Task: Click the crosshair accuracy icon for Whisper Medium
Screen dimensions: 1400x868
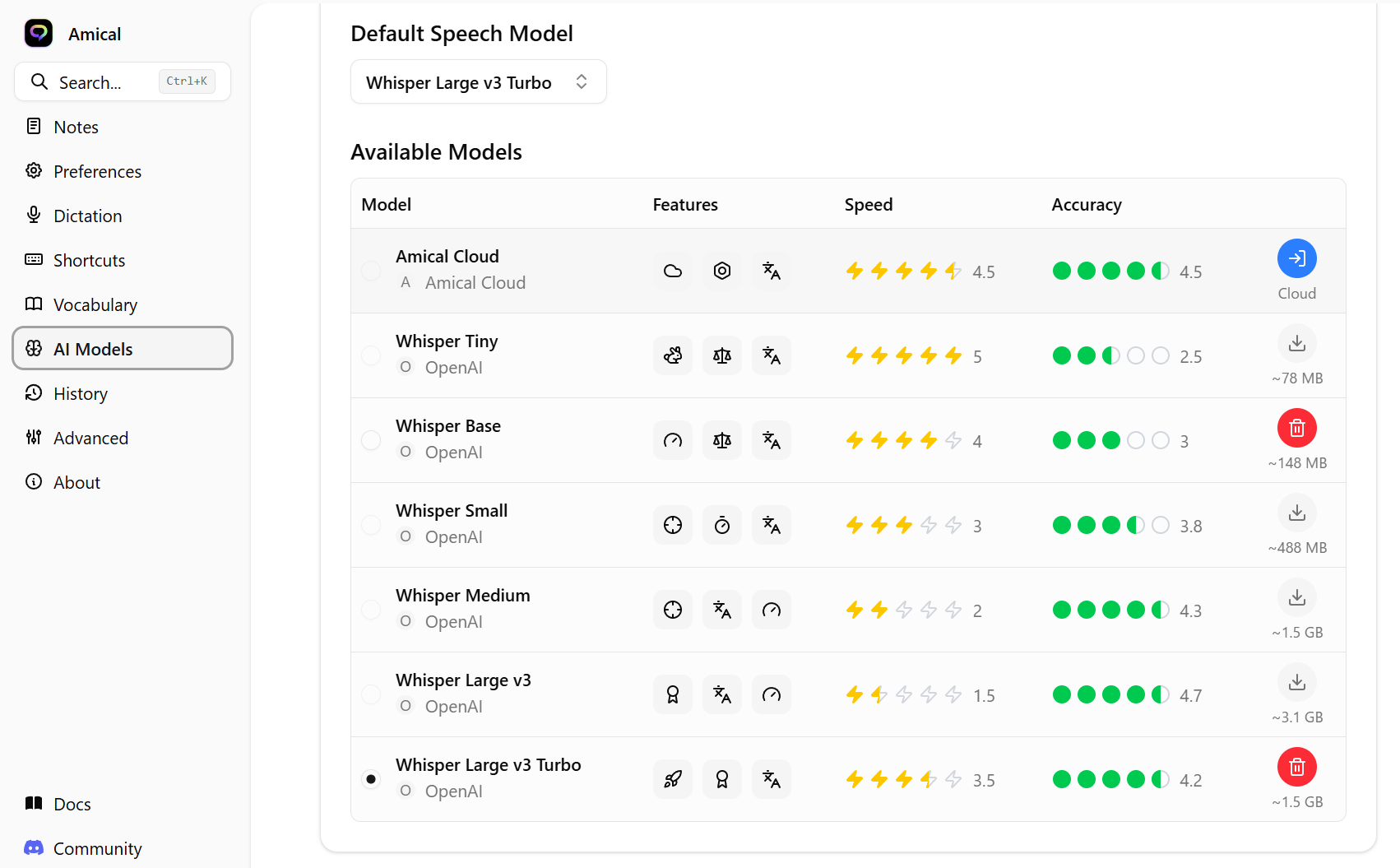Action: point(673,610)
